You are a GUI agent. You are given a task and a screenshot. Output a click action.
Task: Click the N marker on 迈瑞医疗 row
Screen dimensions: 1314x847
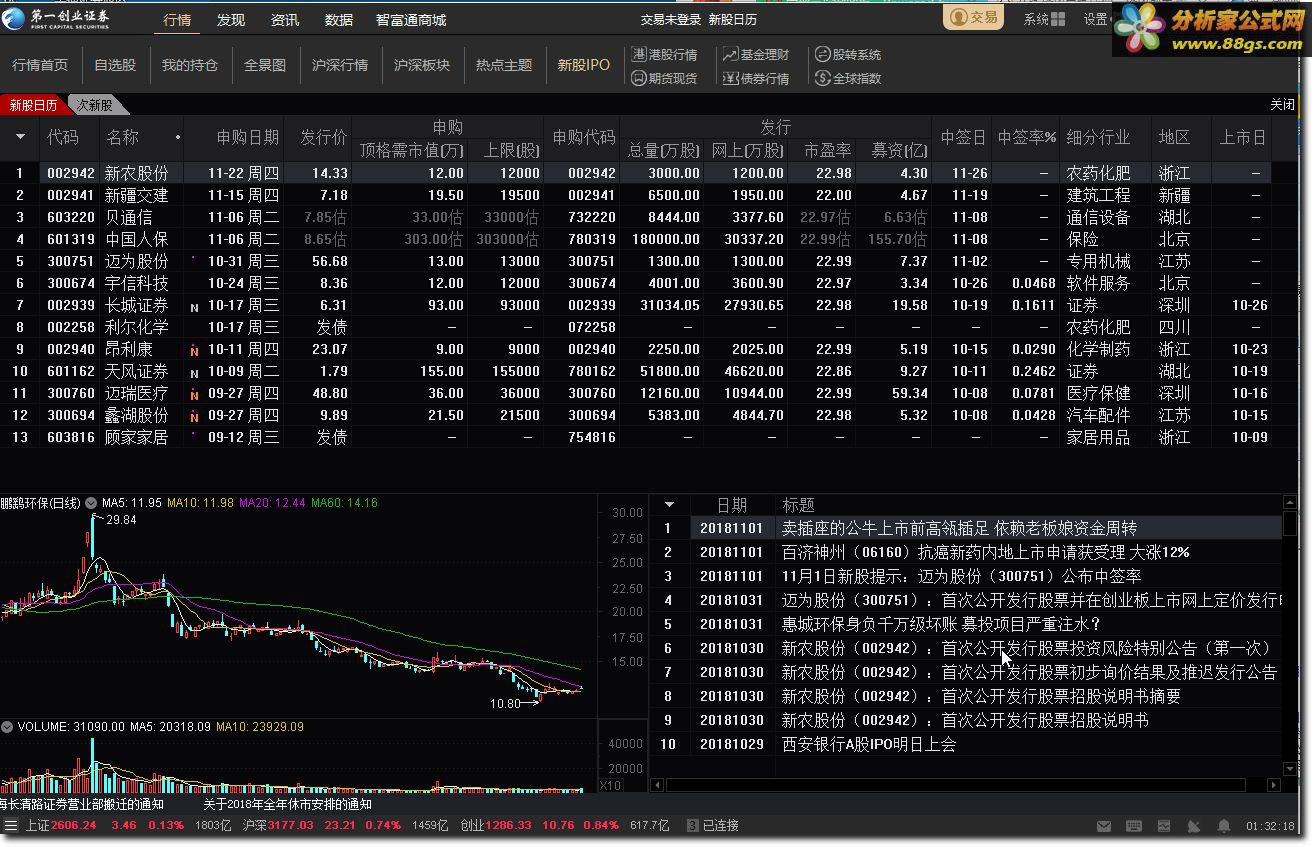tap(194, 394)
